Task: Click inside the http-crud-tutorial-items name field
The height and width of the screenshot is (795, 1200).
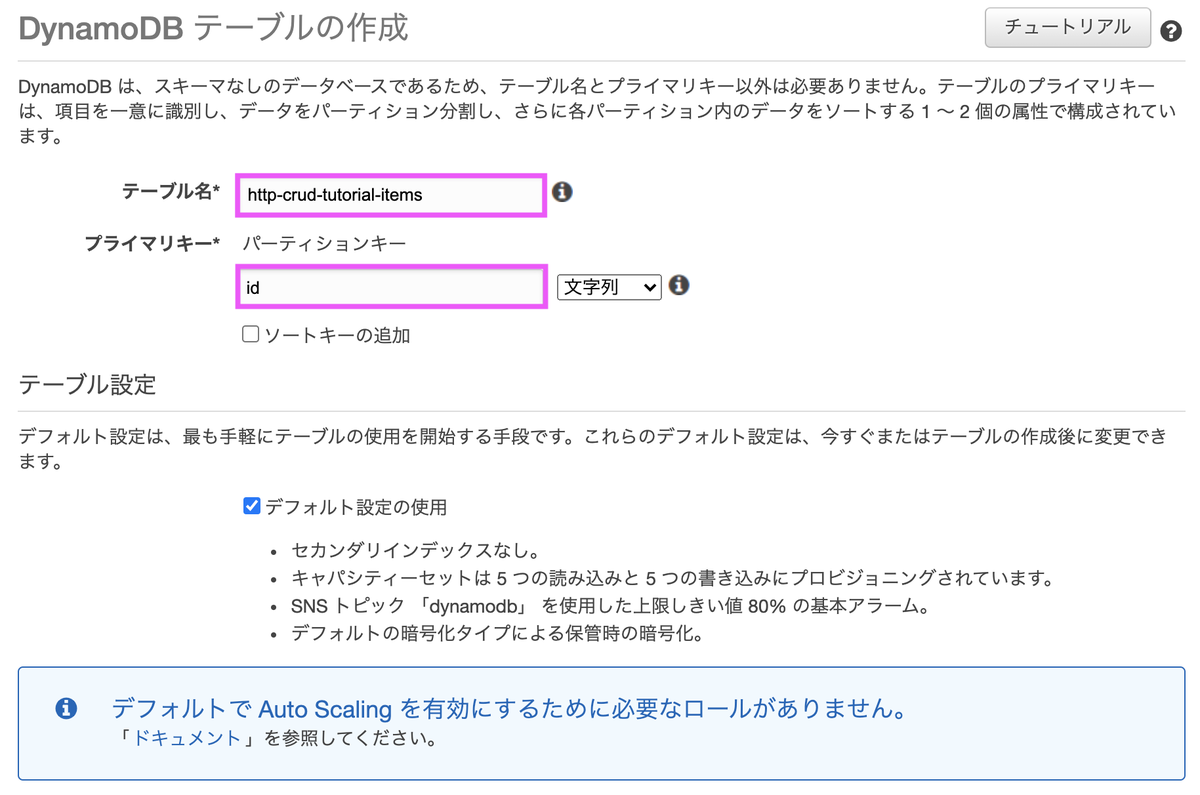Action: (390, 194)
